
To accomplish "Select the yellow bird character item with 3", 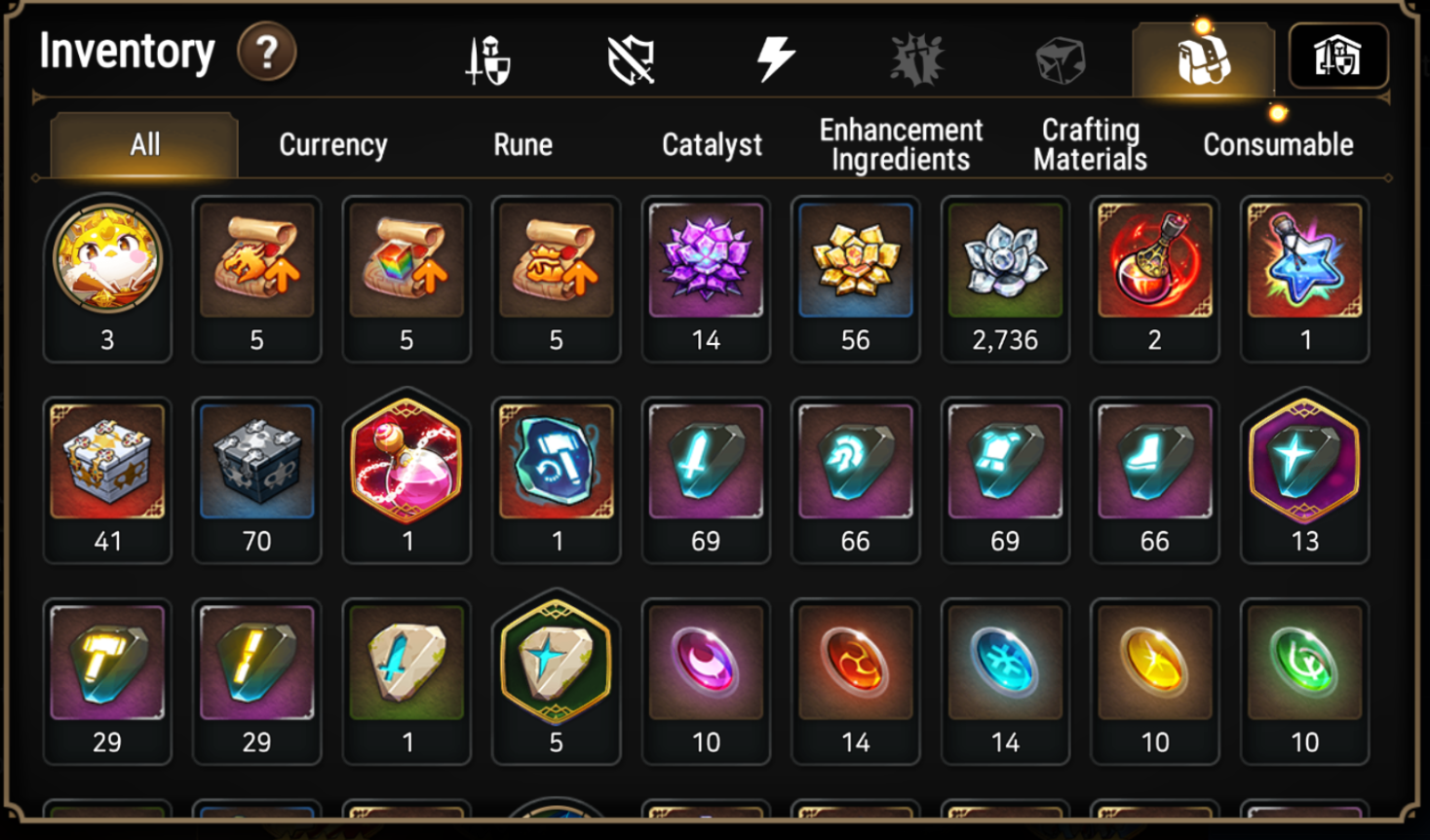I will pos(107,280).
